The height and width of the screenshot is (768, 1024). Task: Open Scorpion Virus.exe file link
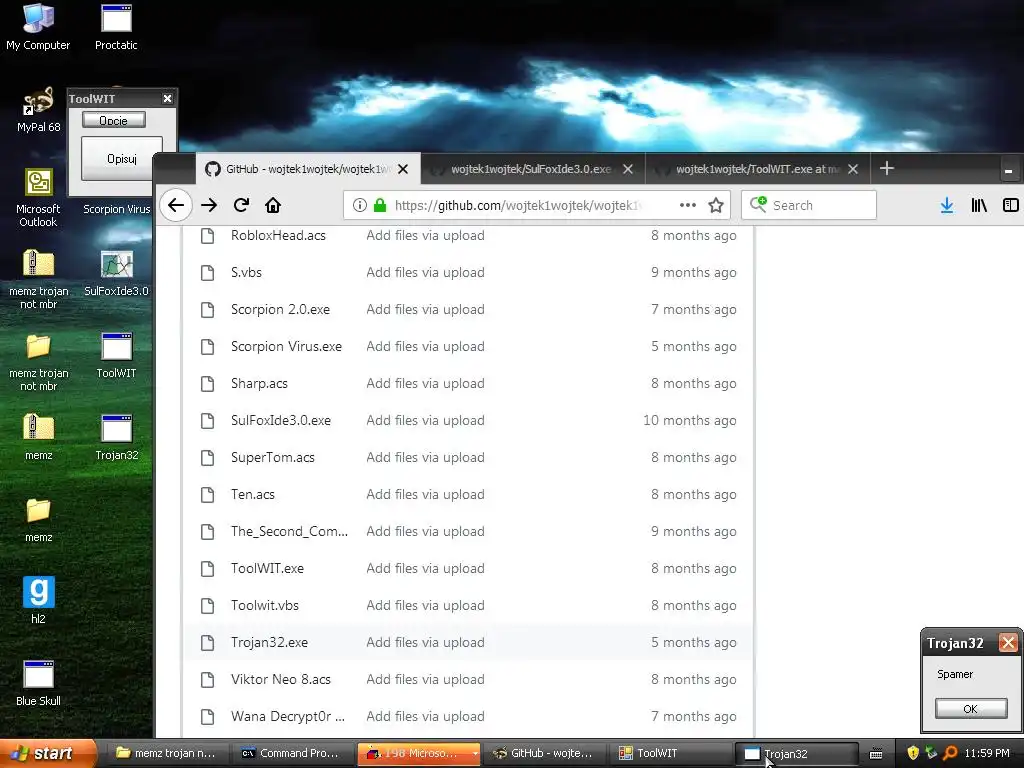point(286,346)
